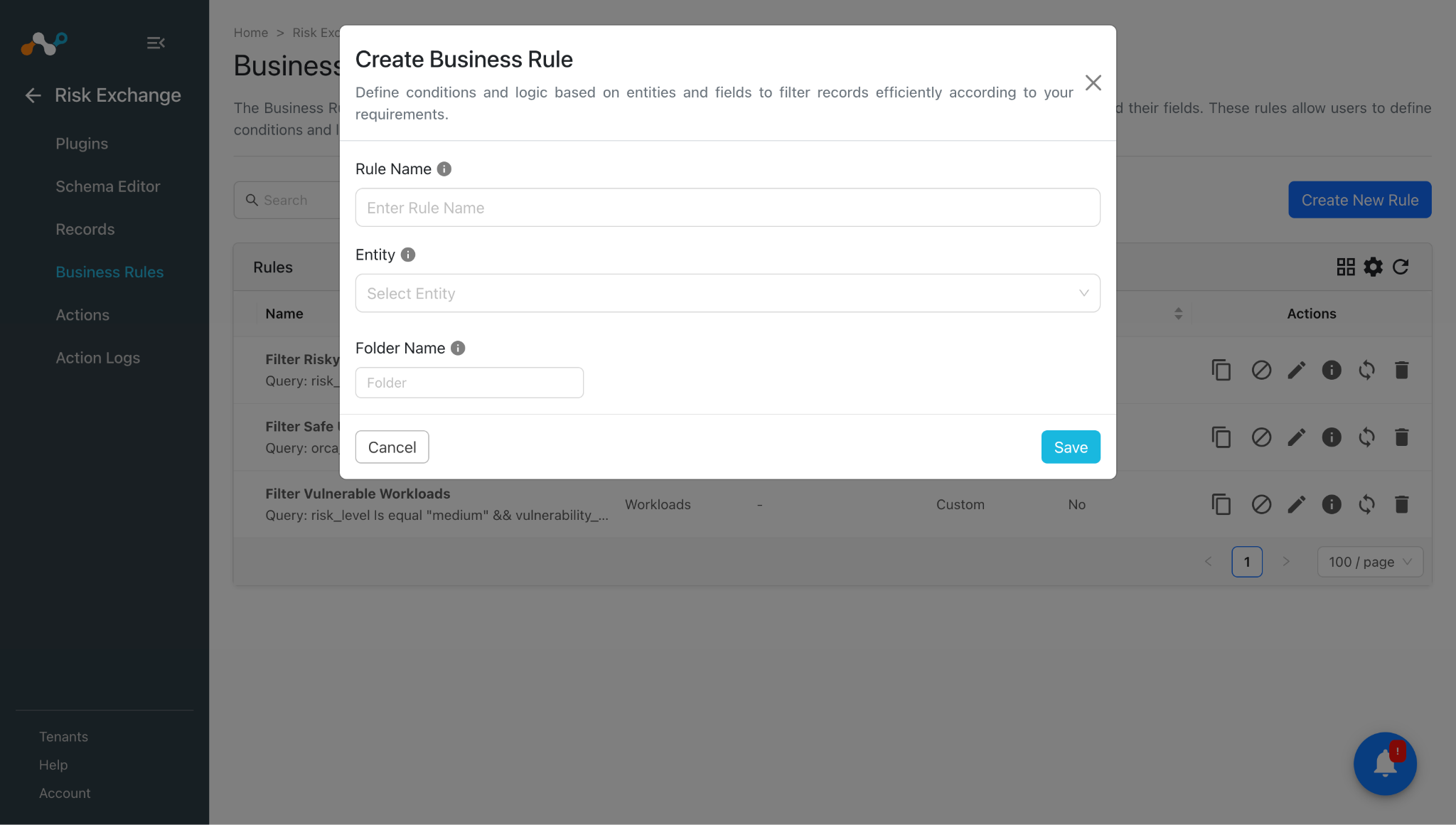Click the column sort arrows

(1178, 314)
